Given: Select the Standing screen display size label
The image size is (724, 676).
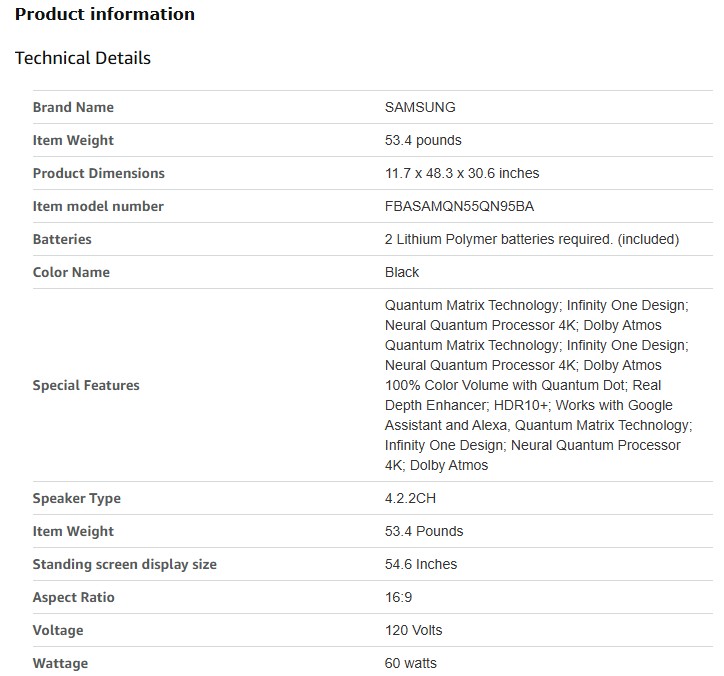Looking at the screenshot, I should click(x=124, y=564).
